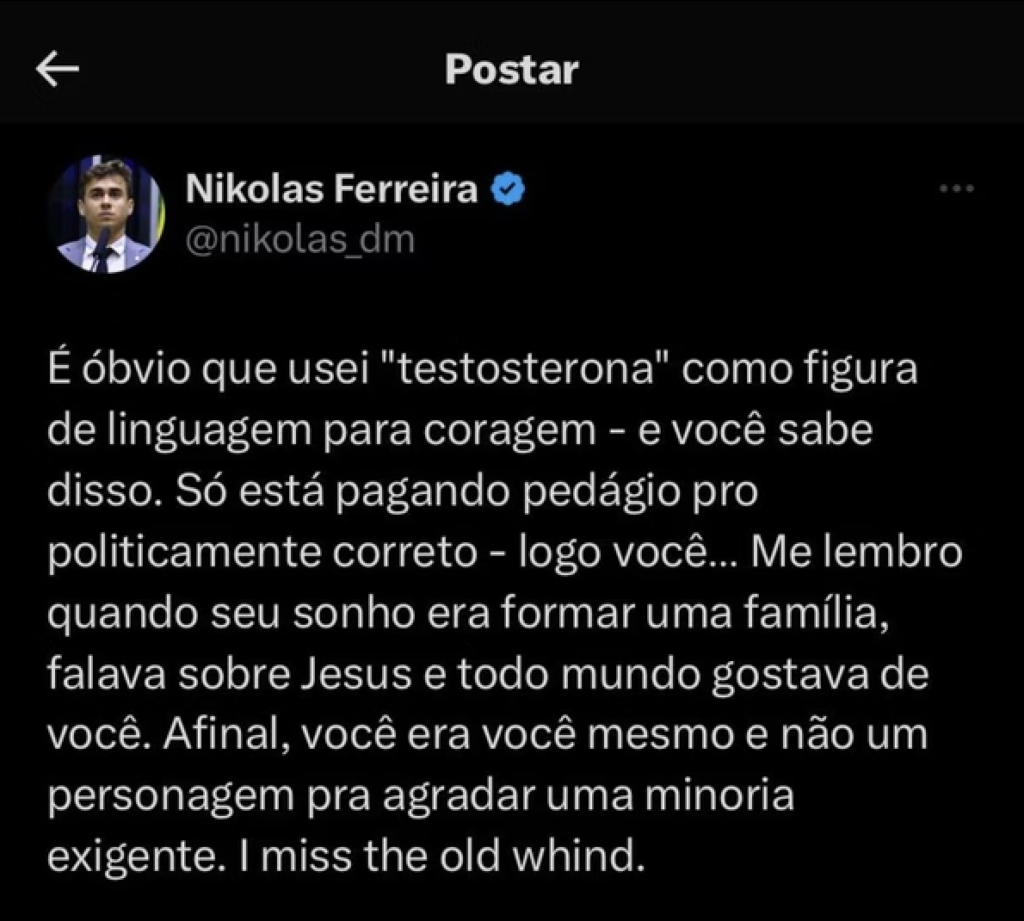Tap the opening words "É óbvio que usei"
Screen dimensions: 1024x921
click(188, 370)
